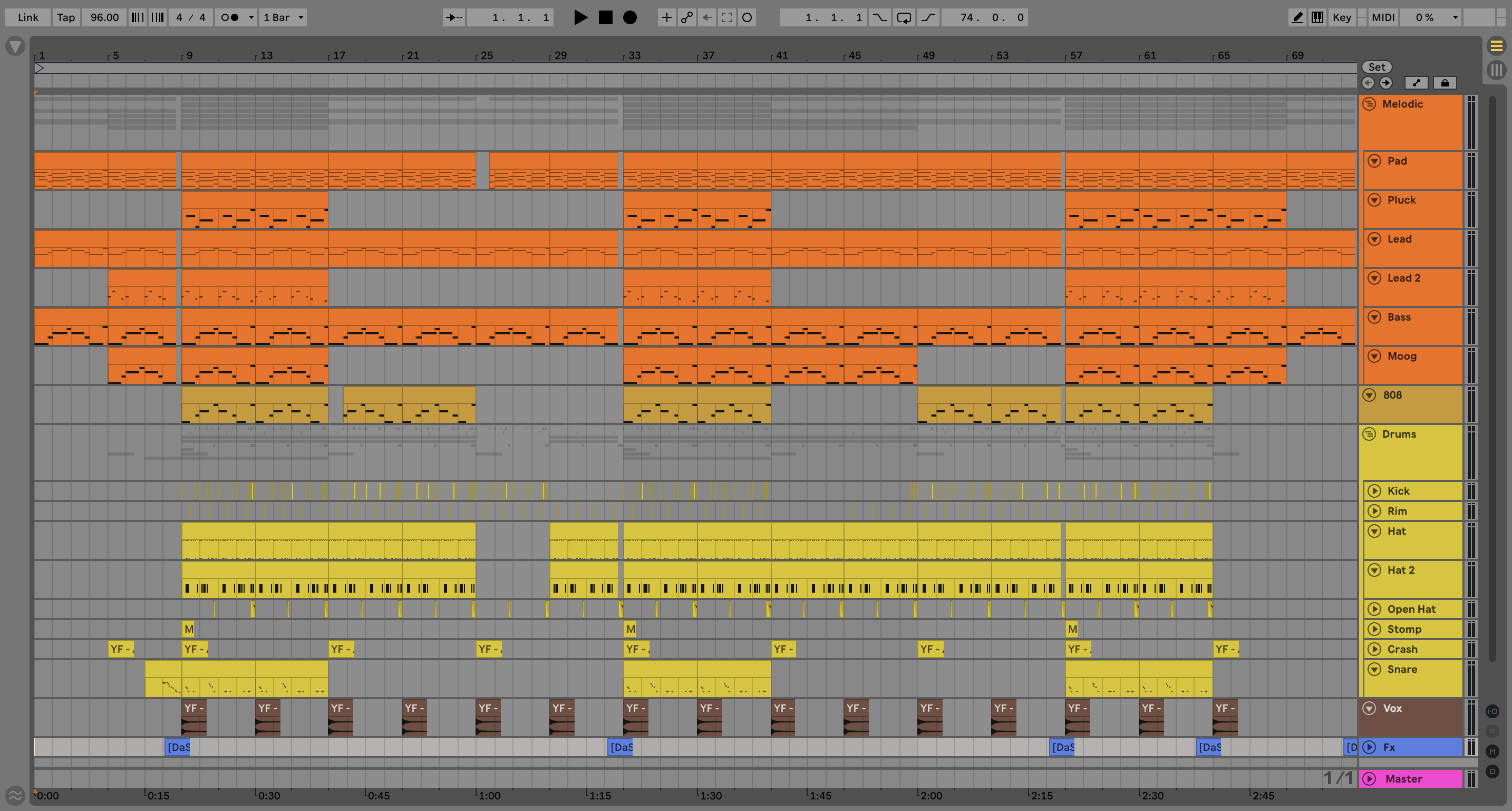Click the Tap tempo button
The width and height of the screenshot is (1512, 811).
(x=66, y=17)
